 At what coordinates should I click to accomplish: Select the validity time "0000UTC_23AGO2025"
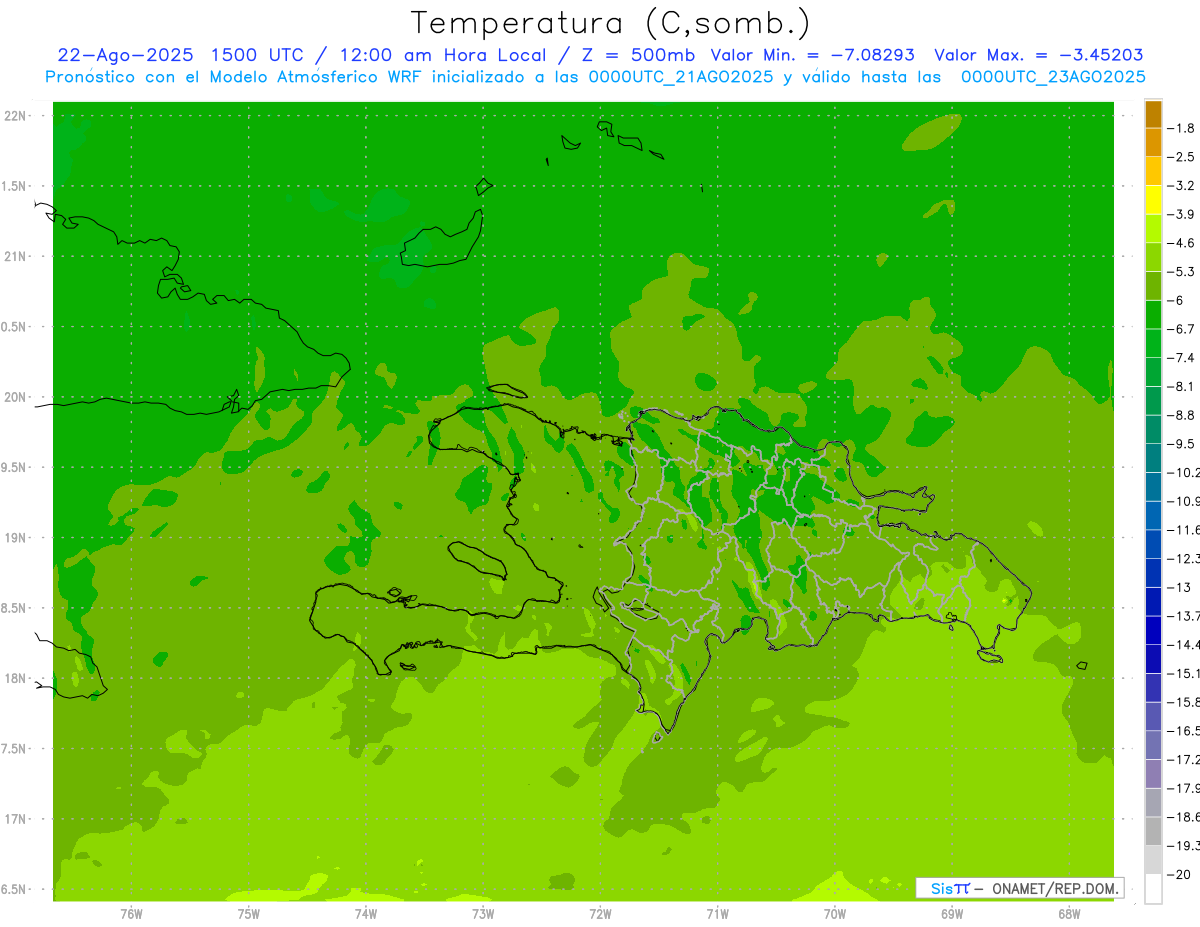tap(1053, 77)
